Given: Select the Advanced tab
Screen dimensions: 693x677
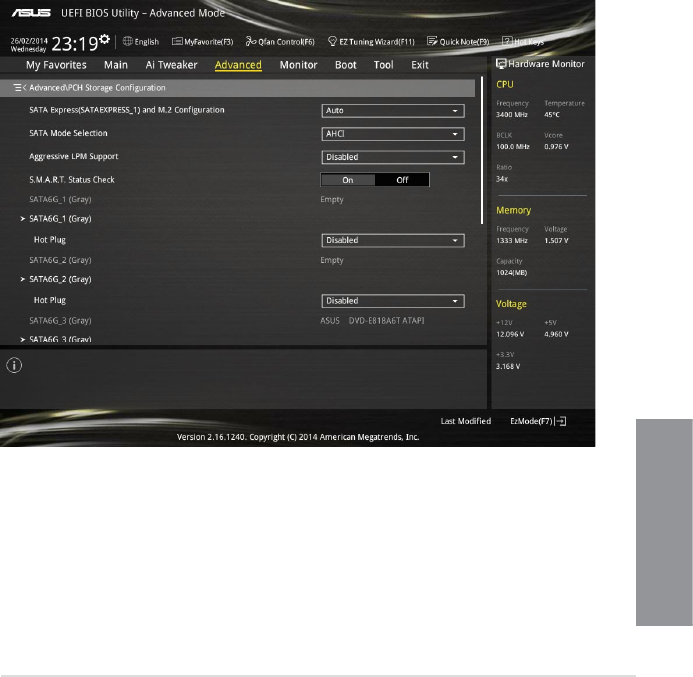Looking at the screenshot, I should [238, 65].
